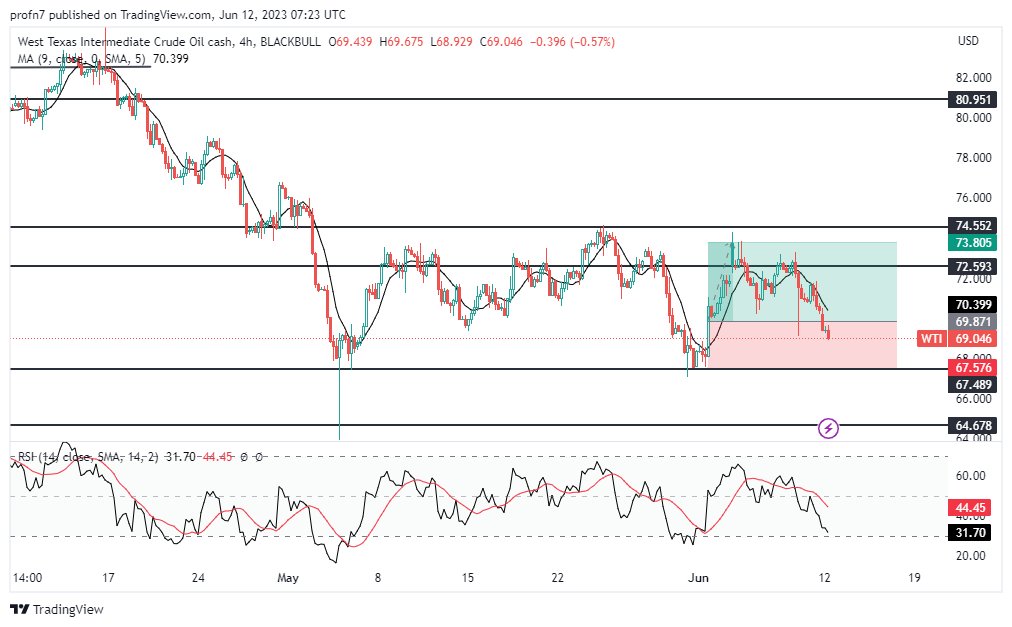Viewport: 1012px width, 627px height.
Task: Select the 67.489 price level label
Action: (x=973, y=384)
